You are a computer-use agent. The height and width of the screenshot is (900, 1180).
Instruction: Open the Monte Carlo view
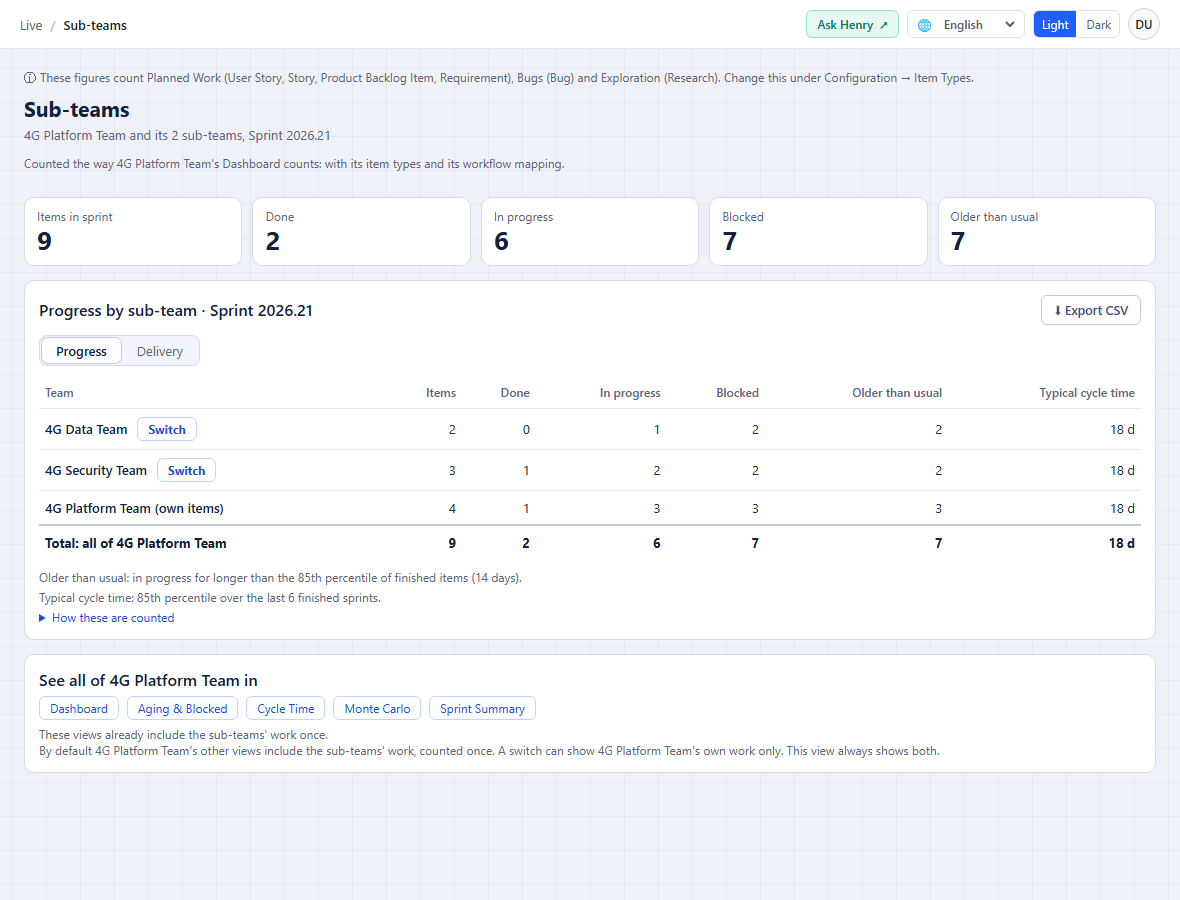click(377, 709)
